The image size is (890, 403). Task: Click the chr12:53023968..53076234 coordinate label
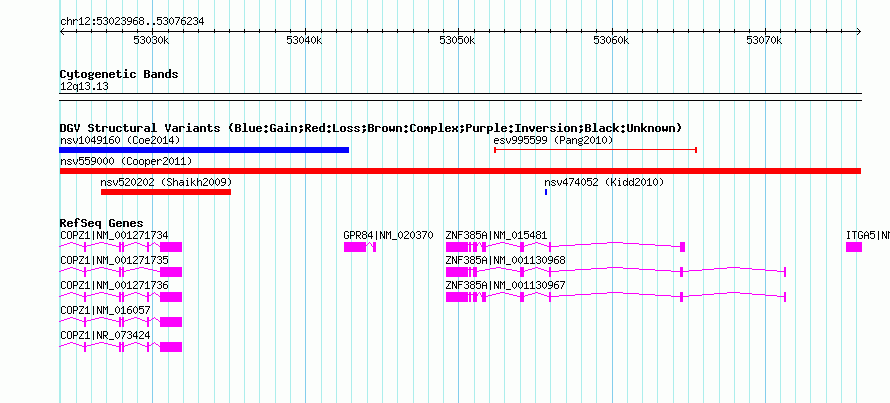(x=132, y=22)
